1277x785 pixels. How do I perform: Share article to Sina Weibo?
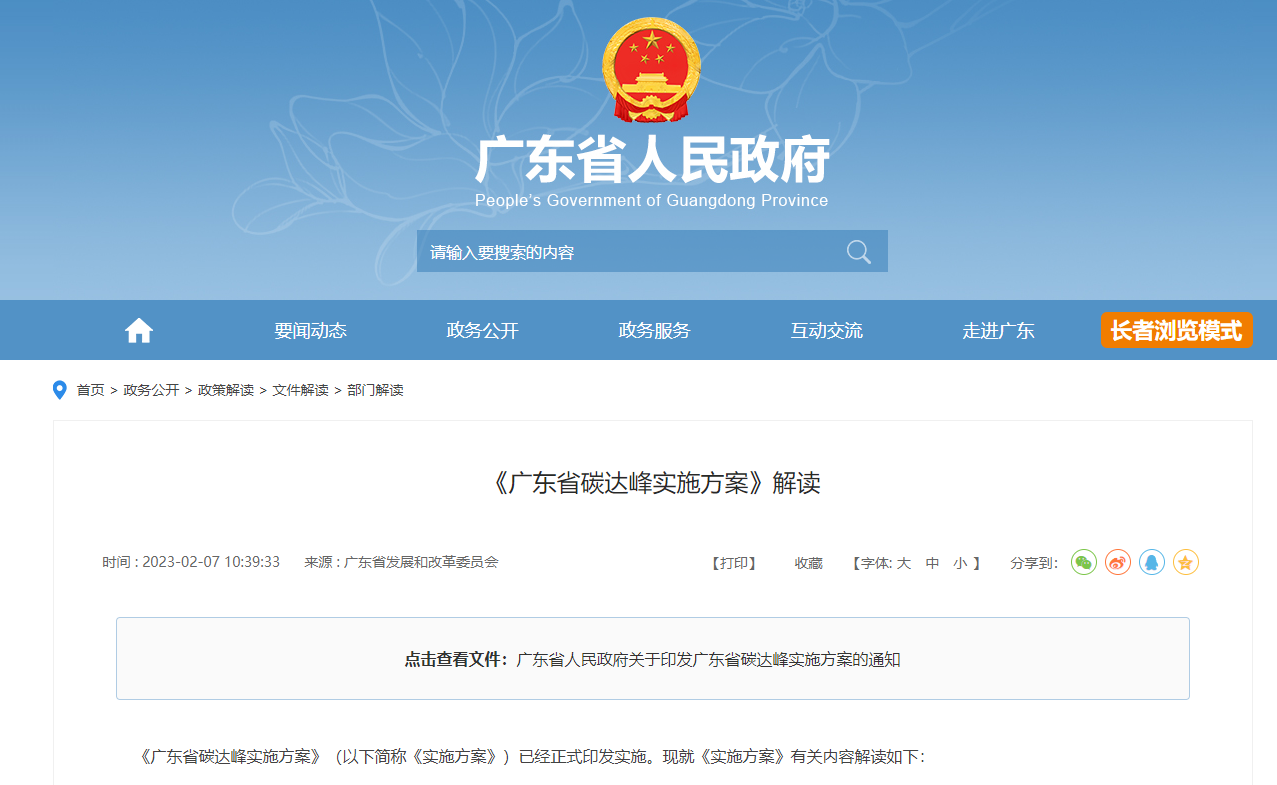tap(1118, 562)
